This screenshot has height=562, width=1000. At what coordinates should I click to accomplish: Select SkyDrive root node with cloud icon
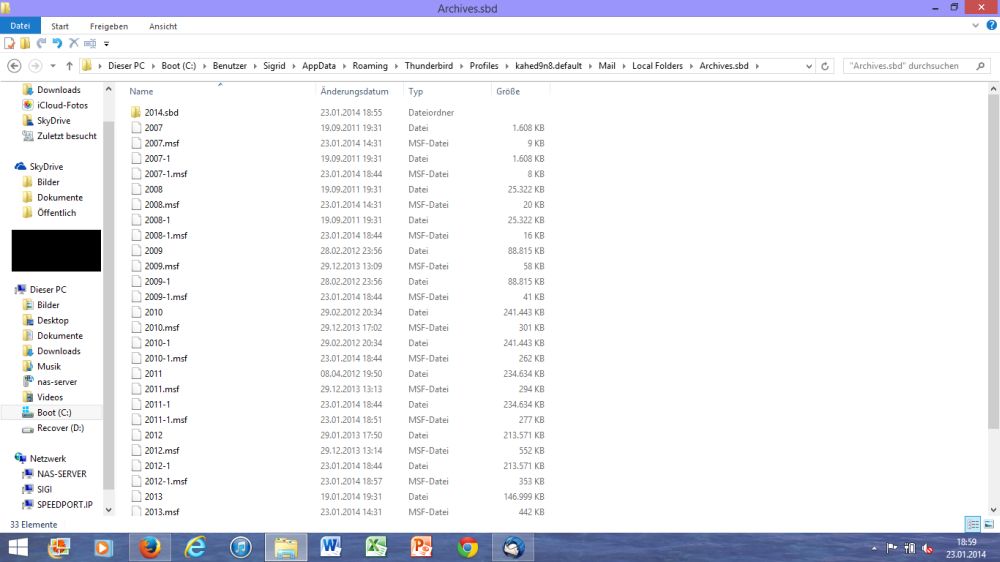point(46,166)
